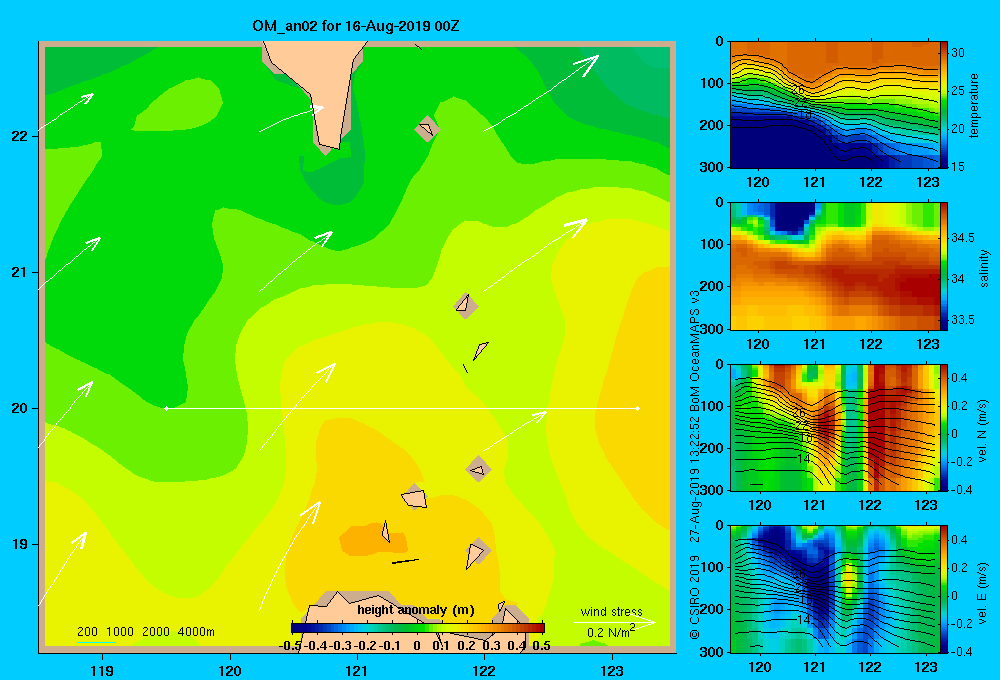Click the vertical "temperature" axis label

click(974, 105)
